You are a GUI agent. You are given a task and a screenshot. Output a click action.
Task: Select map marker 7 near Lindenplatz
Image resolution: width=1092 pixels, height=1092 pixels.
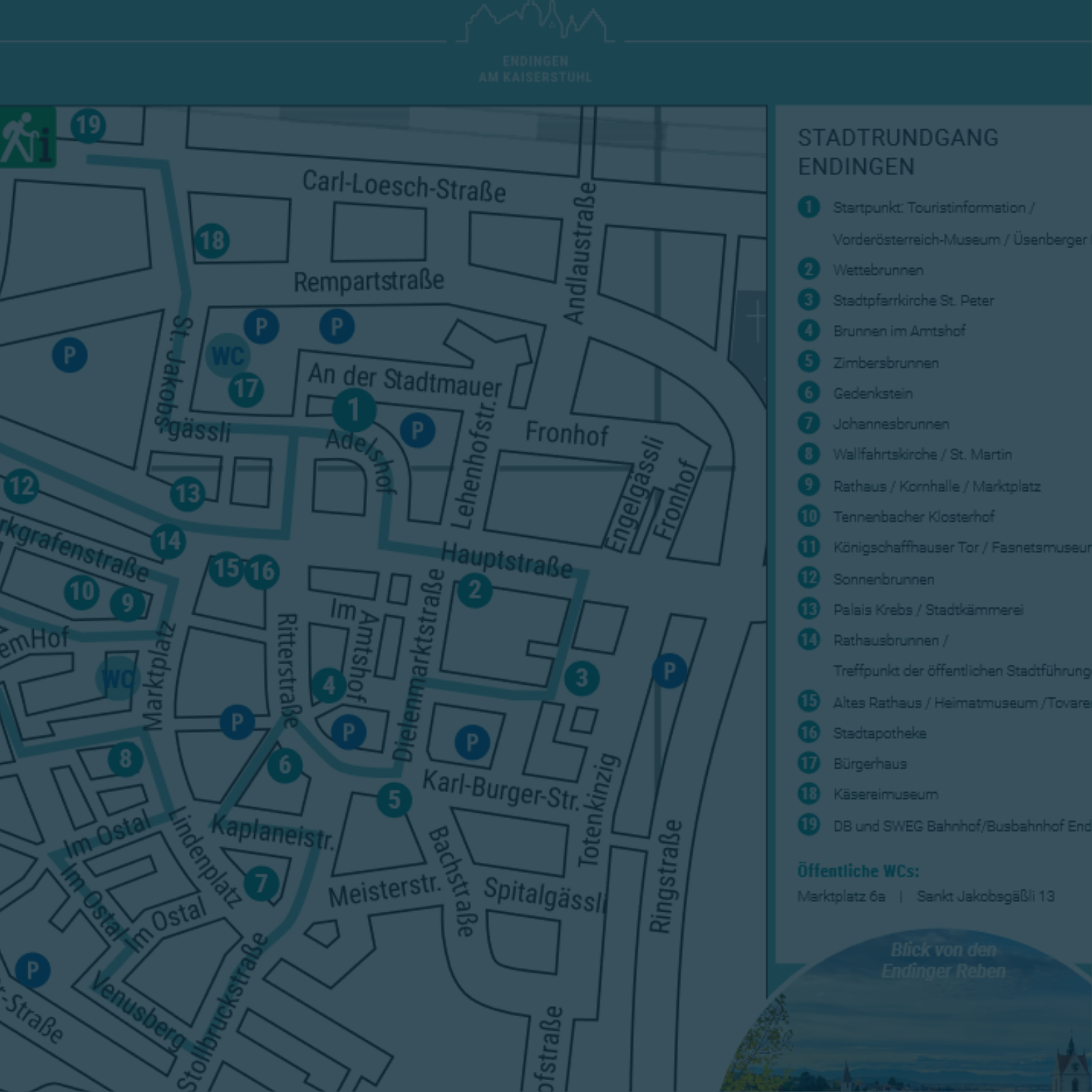(261, 883)
